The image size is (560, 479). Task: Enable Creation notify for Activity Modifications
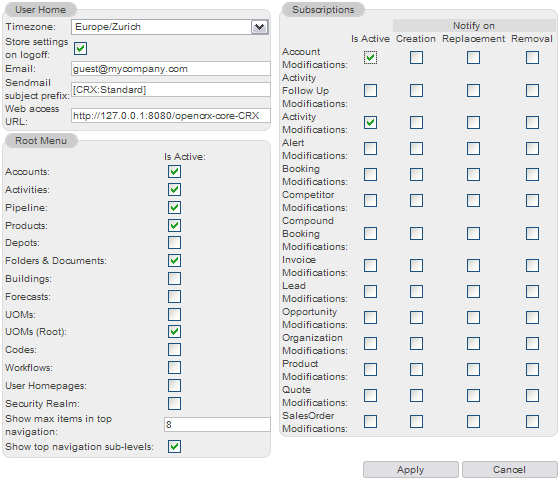pos(416,123)
